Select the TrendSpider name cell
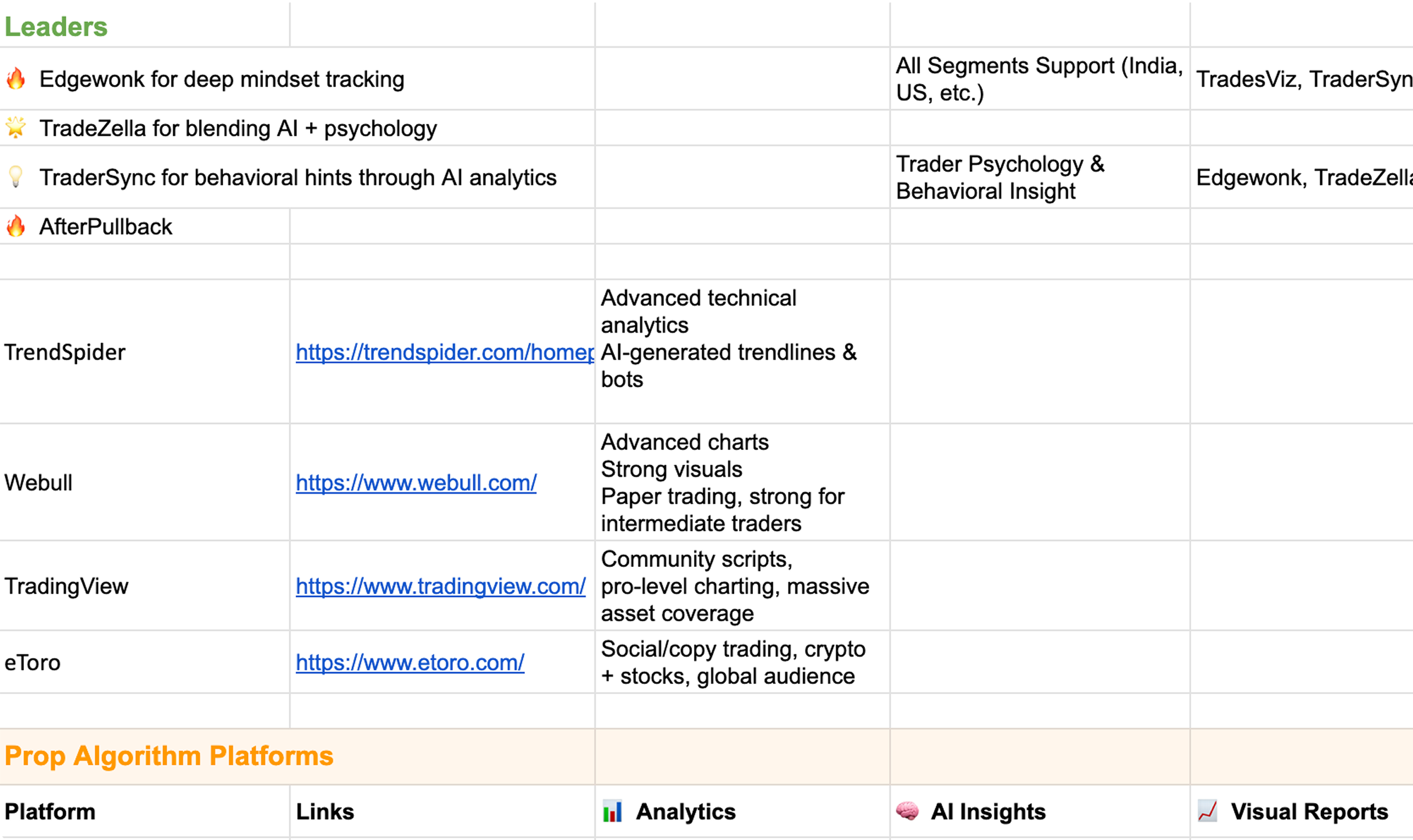This screenshot has height=840, width=1413. pos(65,352)
